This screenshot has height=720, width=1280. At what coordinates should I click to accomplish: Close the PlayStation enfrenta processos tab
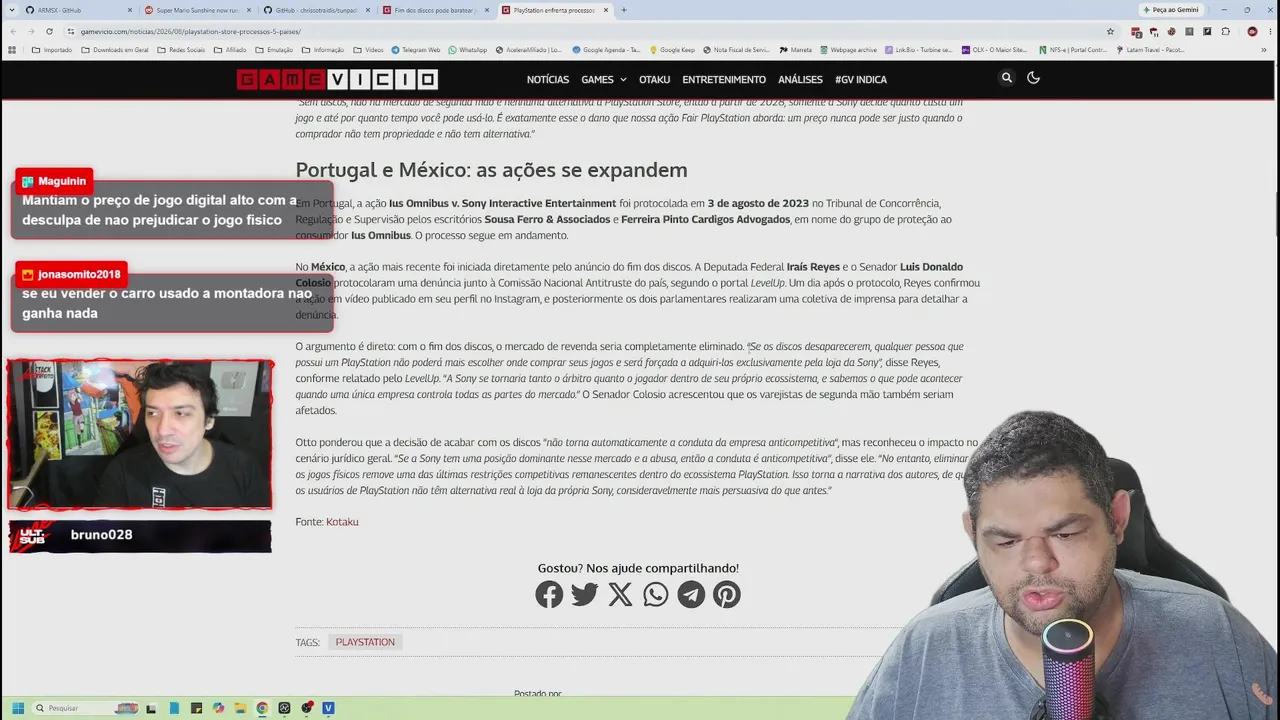click(605, 10)
